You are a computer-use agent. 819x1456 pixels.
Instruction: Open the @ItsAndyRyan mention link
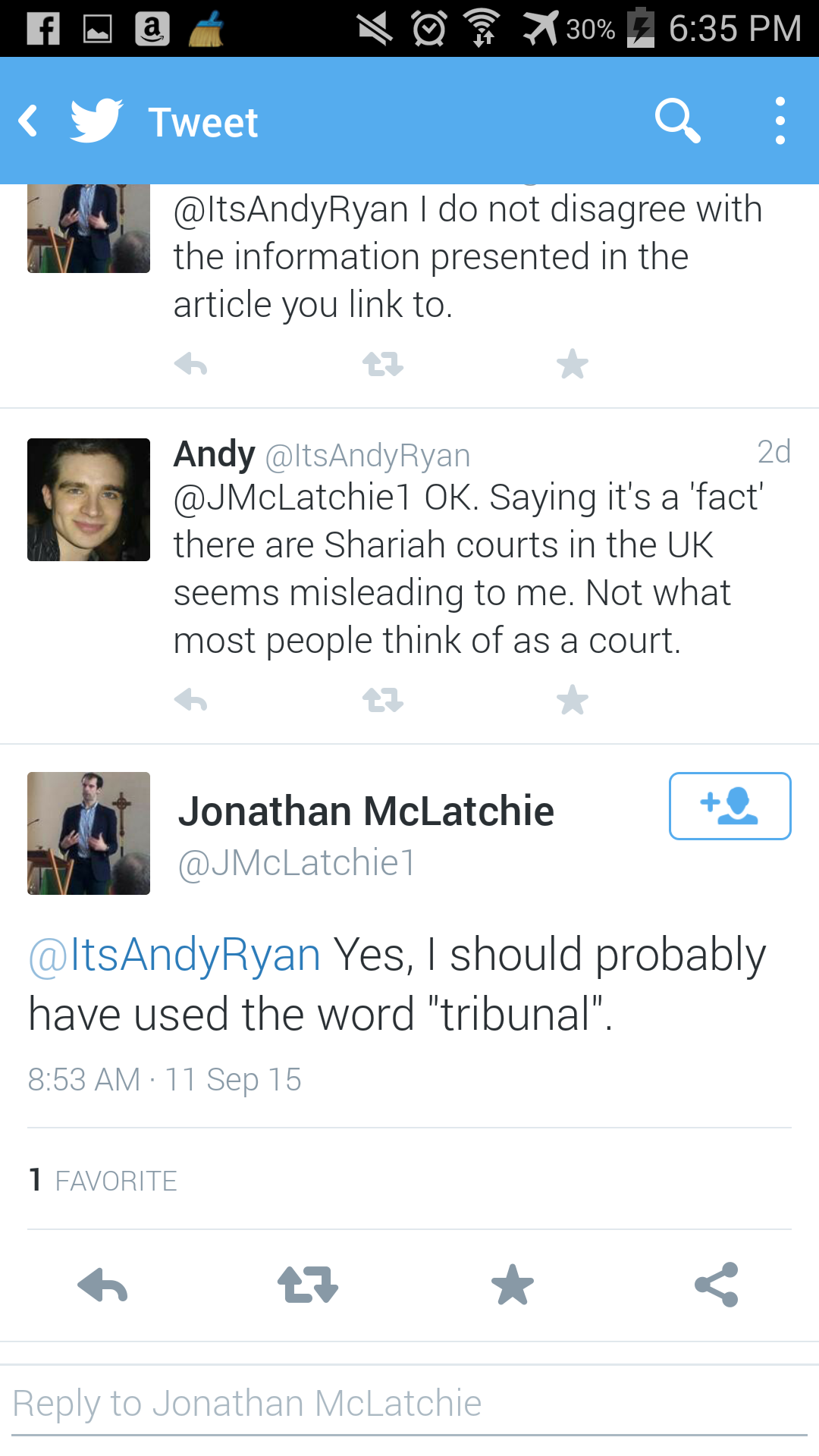(174, 955)
